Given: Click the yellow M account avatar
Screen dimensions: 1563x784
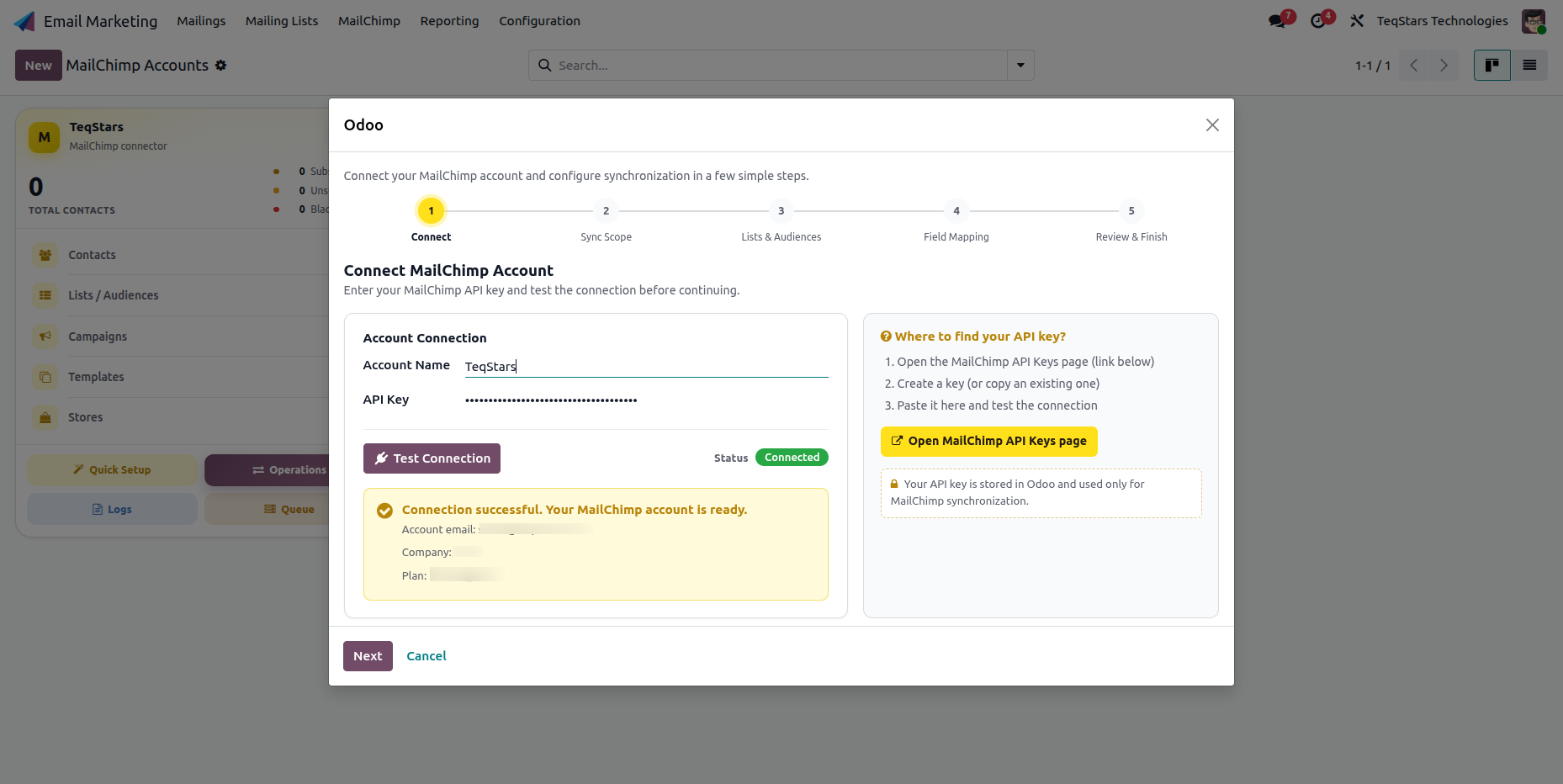Looking at the screenshot, I should tap(45, 137).
